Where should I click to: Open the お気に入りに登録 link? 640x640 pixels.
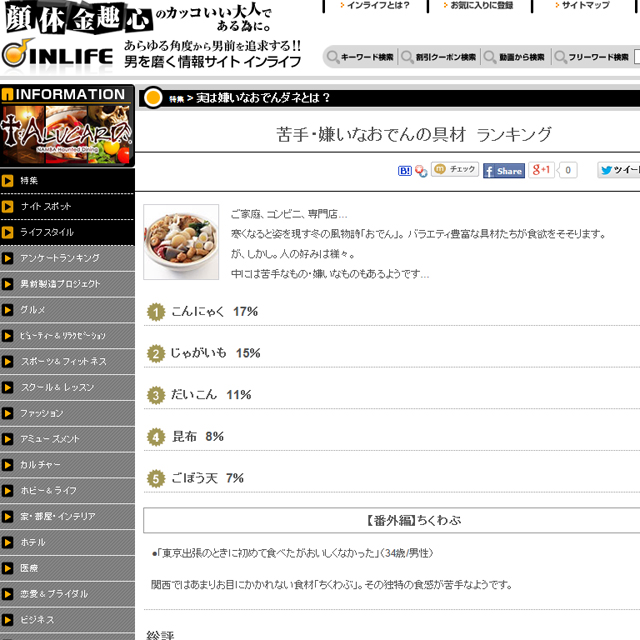pos(481,6)
